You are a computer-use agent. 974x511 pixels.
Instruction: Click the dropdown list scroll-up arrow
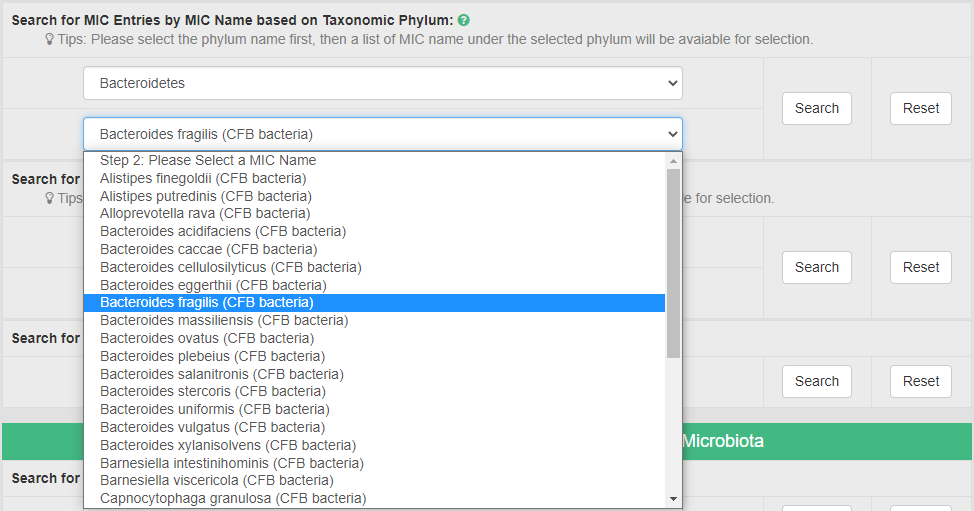673,161
